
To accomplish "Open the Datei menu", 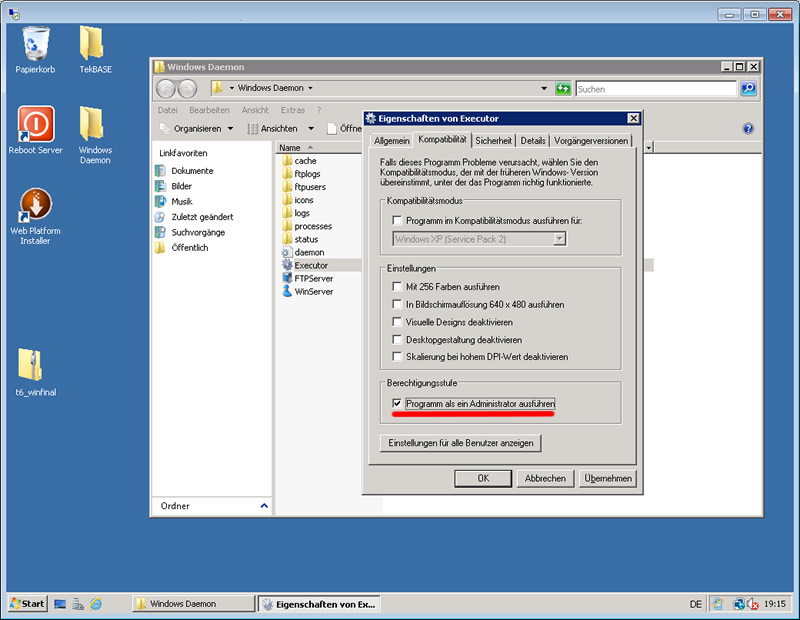I will tap(167, 110).
